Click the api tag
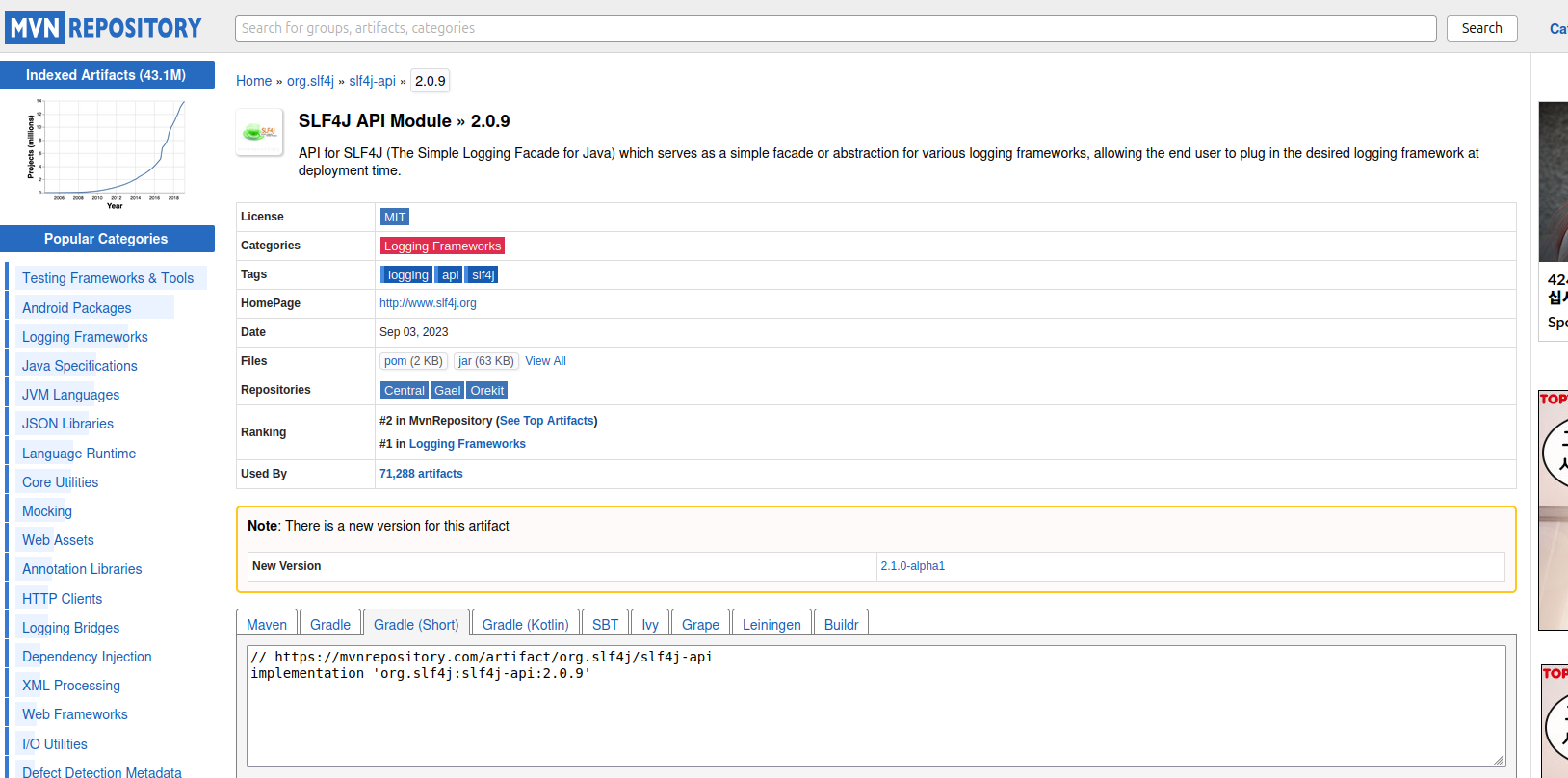Image resolution: width=1568 pixels, height=778 pixels. tap(450, 275)
